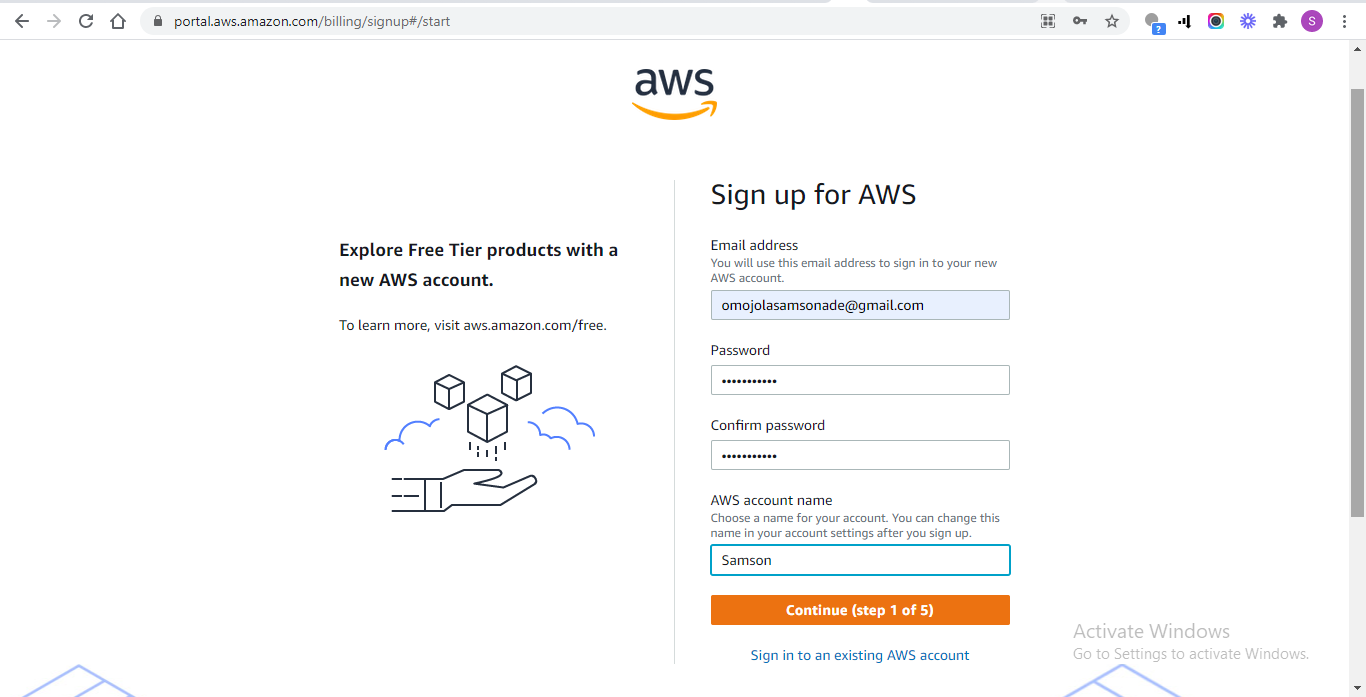Open the Chrome three-dot menu
This screenshot has height=697, width=1366.
click(1344, 20)
